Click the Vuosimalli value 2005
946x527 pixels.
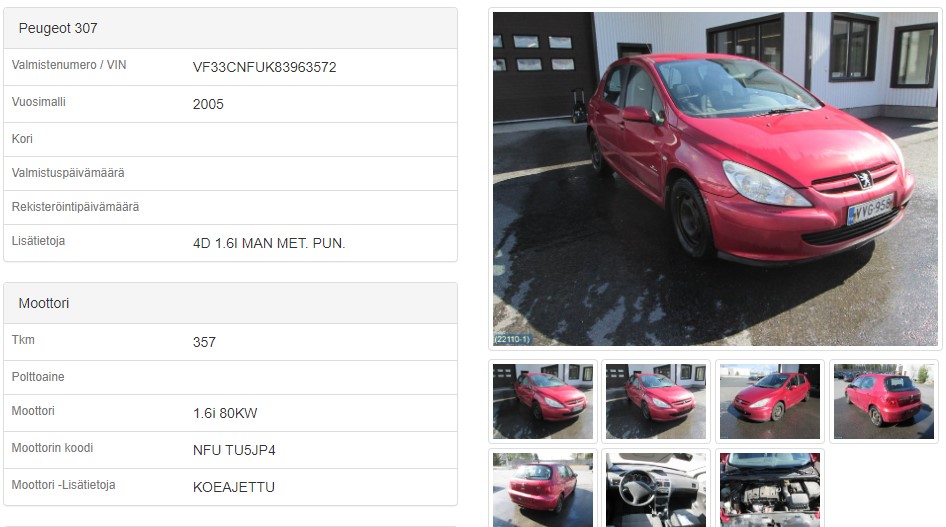tap(208, 104)
